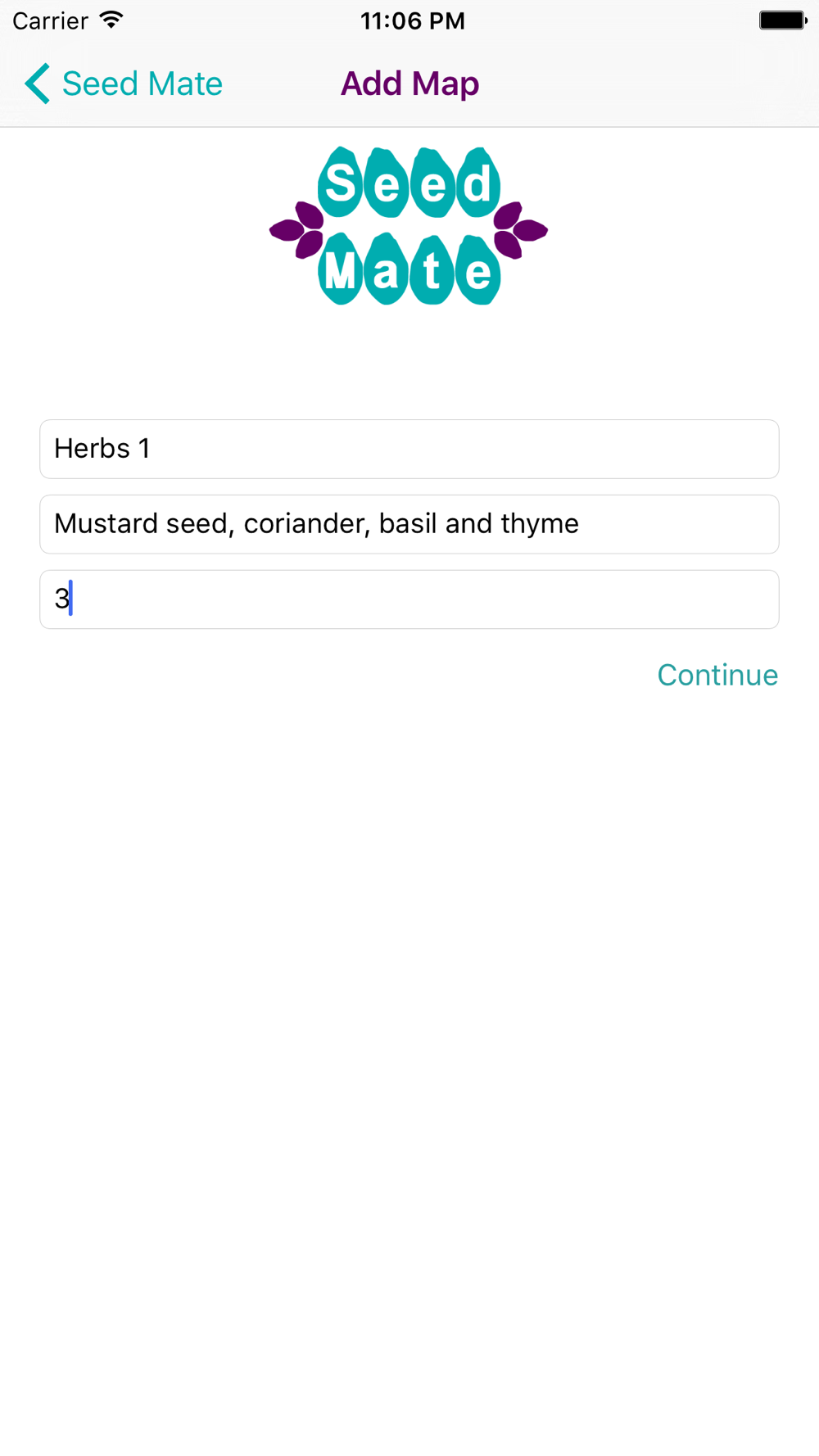Click the Add Map title
This screenshot has height=1456, width=819.
(x=409, y=84)
